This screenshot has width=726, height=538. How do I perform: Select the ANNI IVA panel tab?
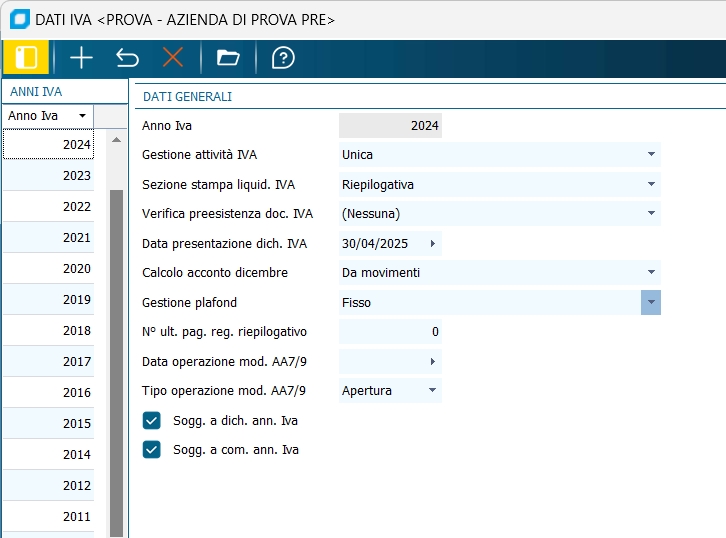(36, 92)
